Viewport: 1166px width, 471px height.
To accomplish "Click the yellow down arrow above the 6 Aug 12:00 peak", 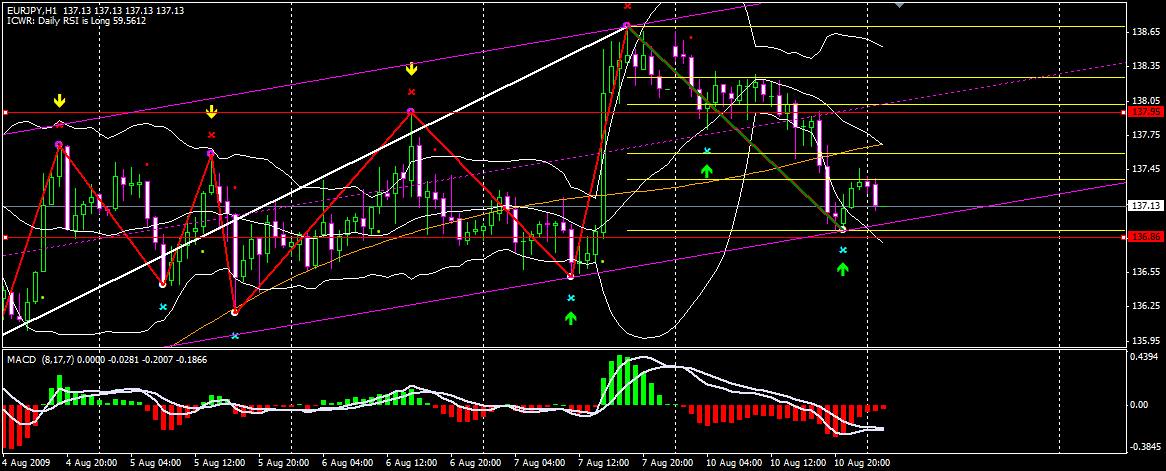I will click(x=411, y=70).
